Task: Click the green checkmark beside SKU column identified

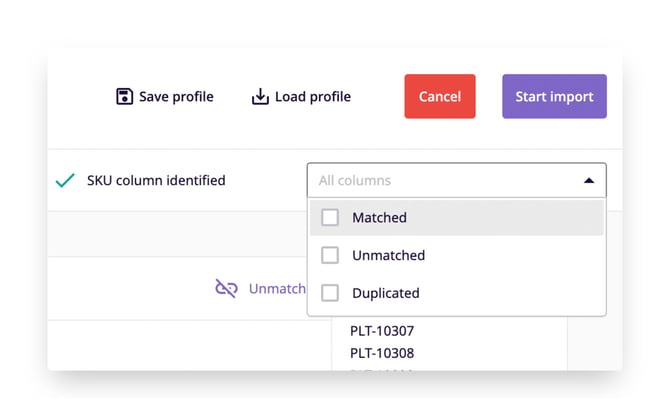Action: [65, 180]
